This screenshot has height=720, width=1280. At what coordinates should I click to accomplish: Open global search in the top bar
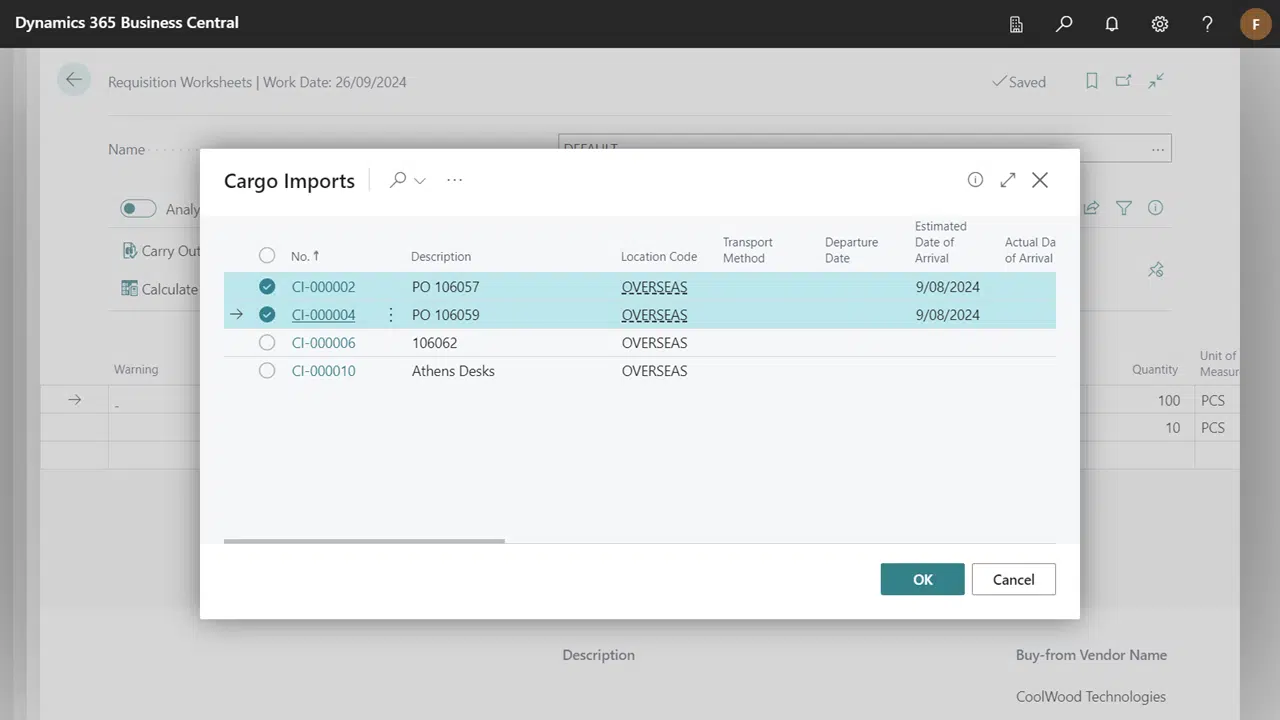[x=1064, y=24]
